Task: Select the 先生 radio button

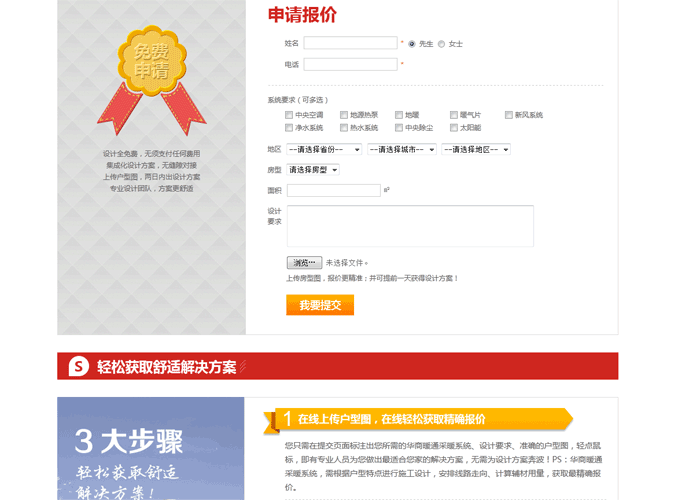Action: tap(412, 44)
